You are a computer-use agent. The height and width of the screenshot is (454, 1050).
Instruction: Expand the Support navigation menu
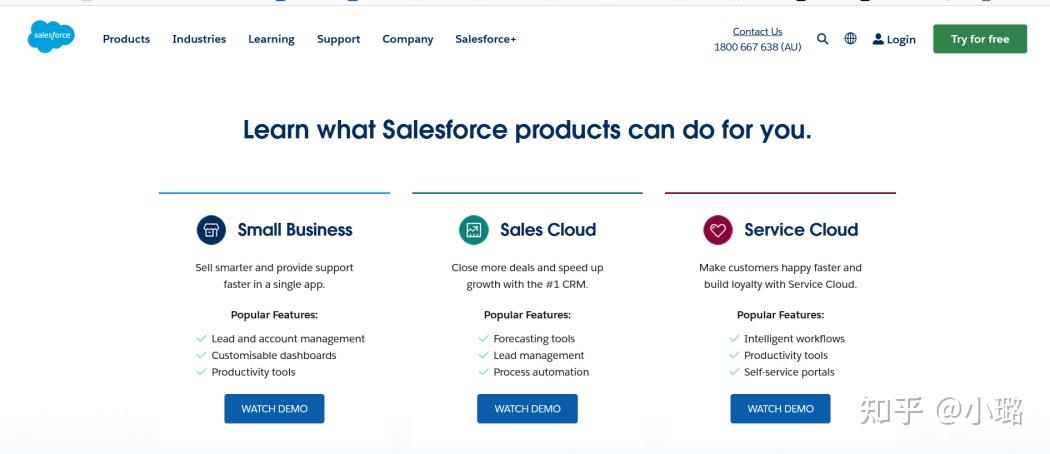(338, 39)
